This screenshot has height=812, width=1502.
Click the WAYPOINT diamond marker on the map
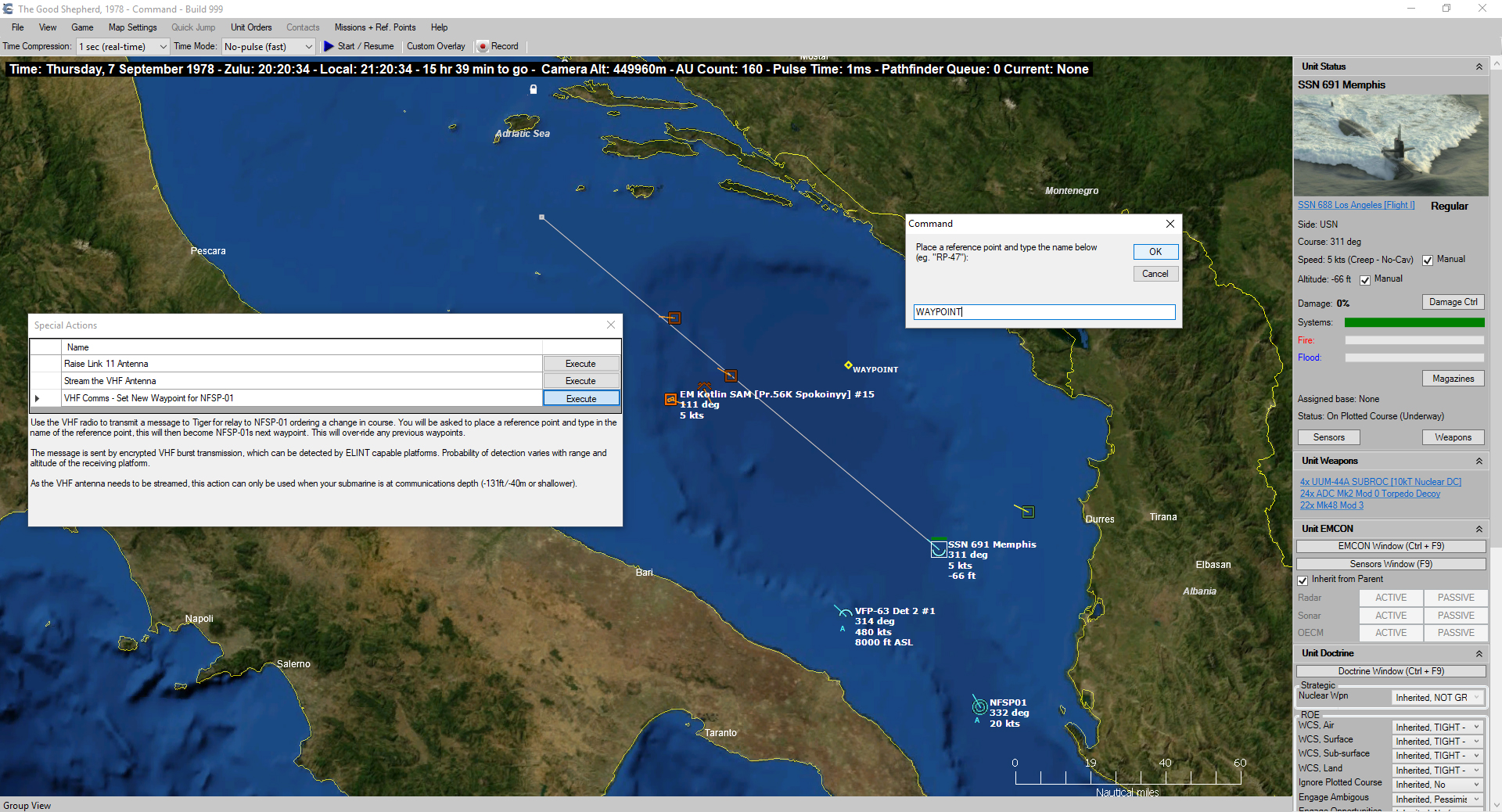(x=848, y=366)
